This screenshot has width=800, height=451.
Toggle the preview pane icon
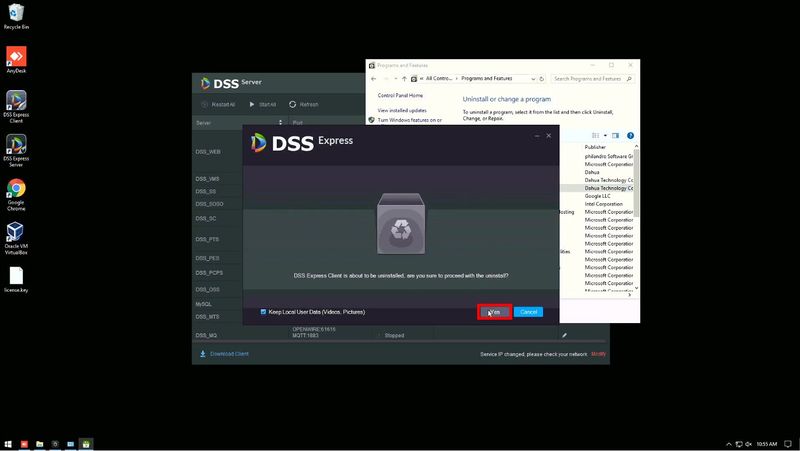616,136
